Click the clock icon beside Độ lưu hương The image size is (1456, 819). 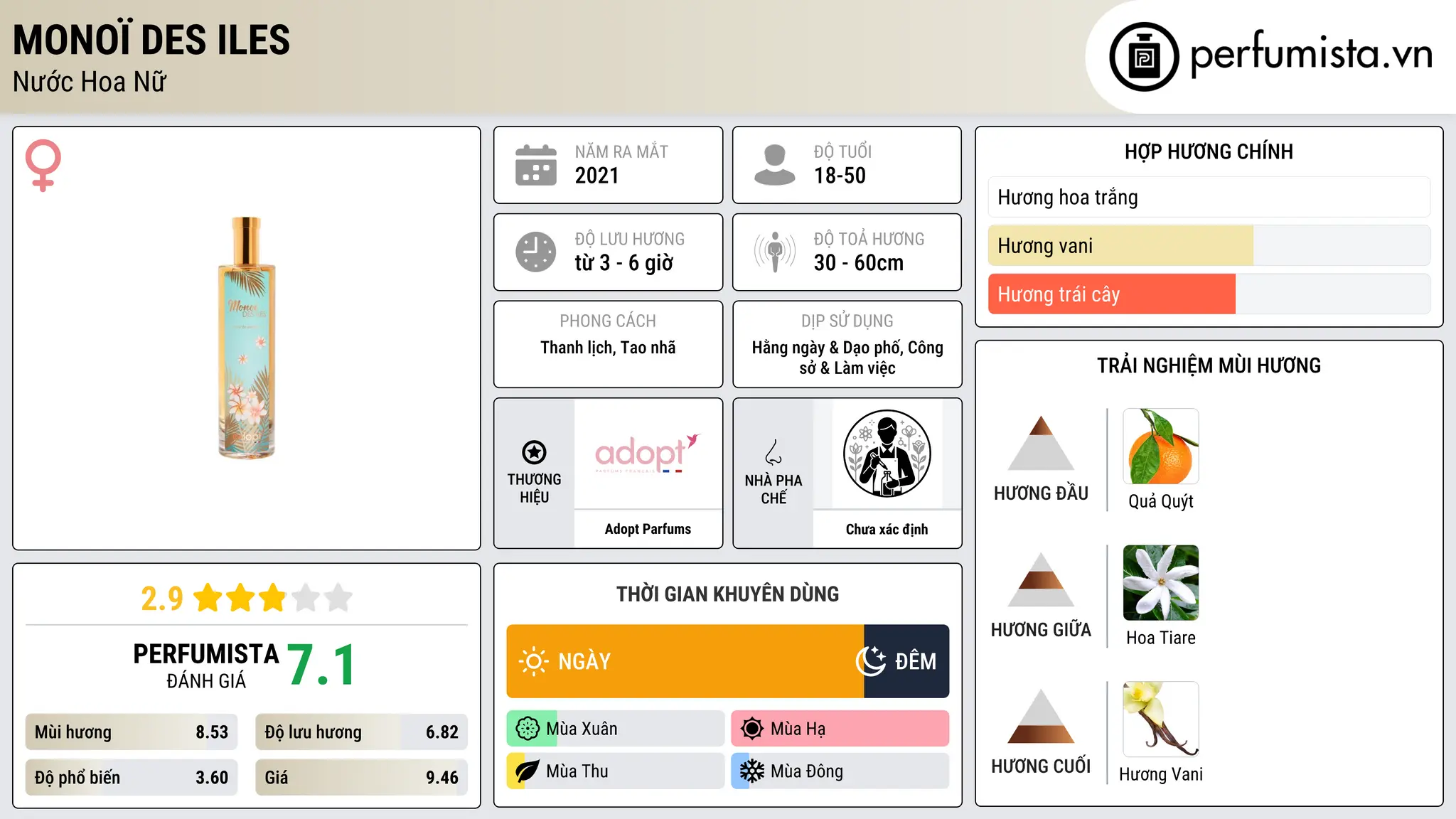pos(536,252)
